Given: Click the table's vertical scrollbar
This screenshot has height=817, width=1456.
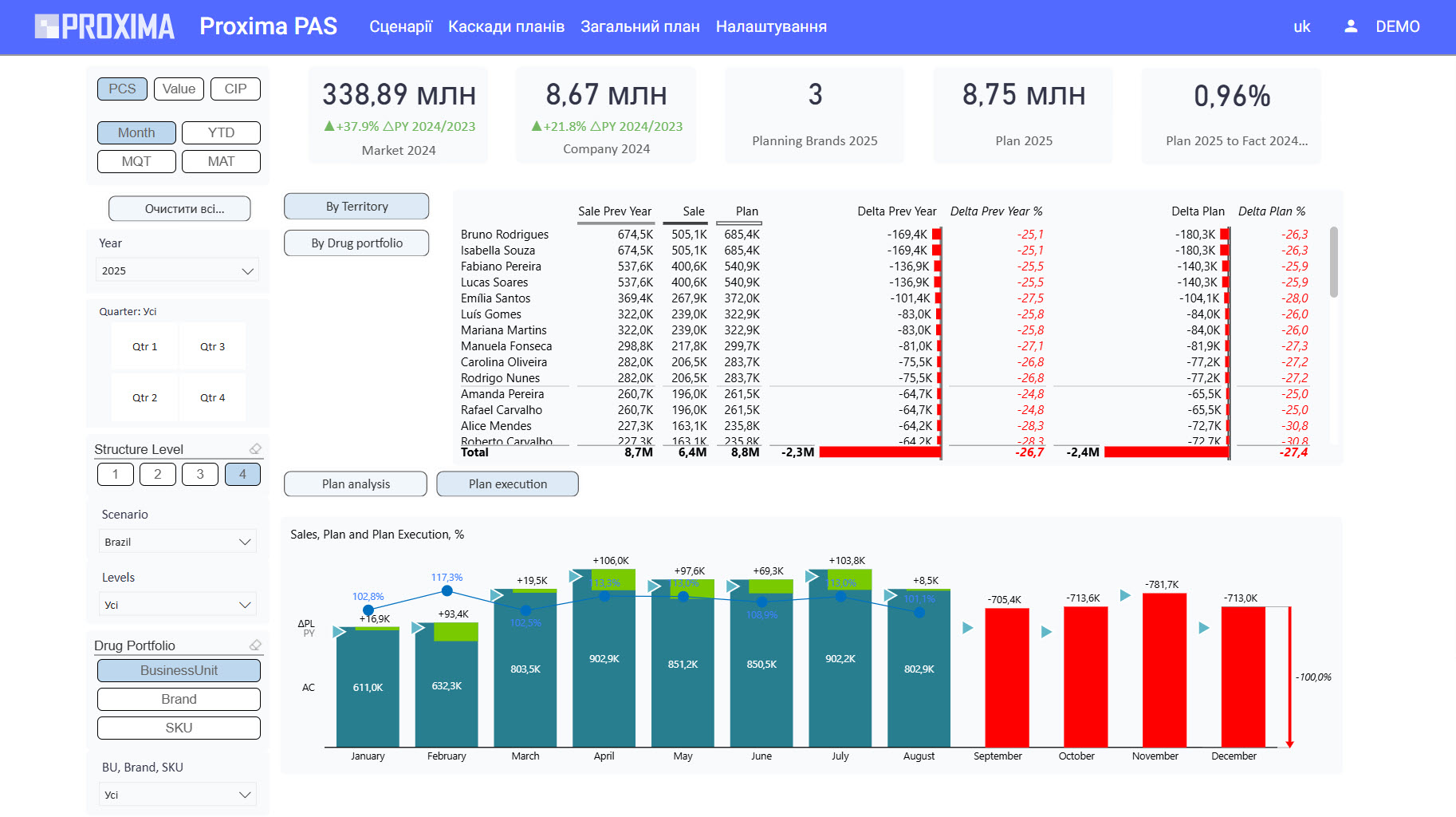Looking at the screenshot, I should click(x=1334, y=263).
